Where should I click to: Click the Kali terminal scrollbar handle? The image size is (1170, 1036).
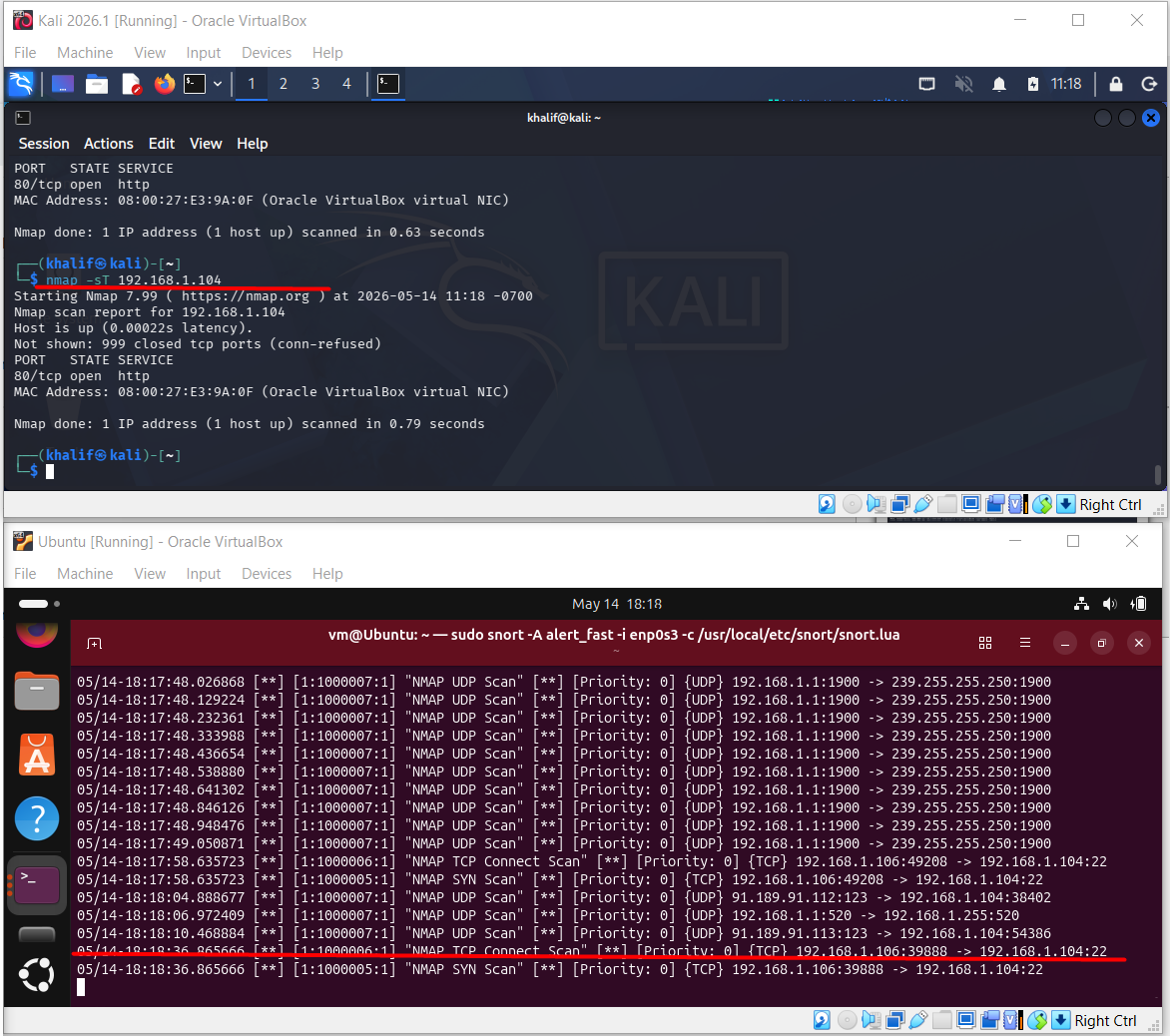point(1157,474)
